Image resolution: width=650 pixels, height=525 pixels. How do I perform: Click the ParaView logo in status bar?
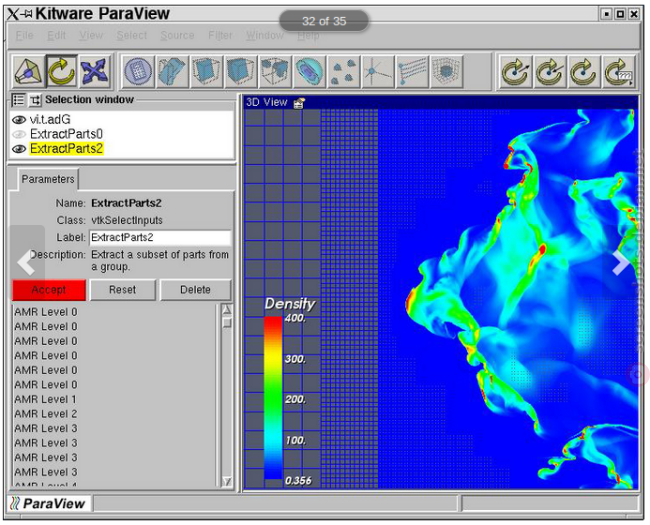click(48, 504)
